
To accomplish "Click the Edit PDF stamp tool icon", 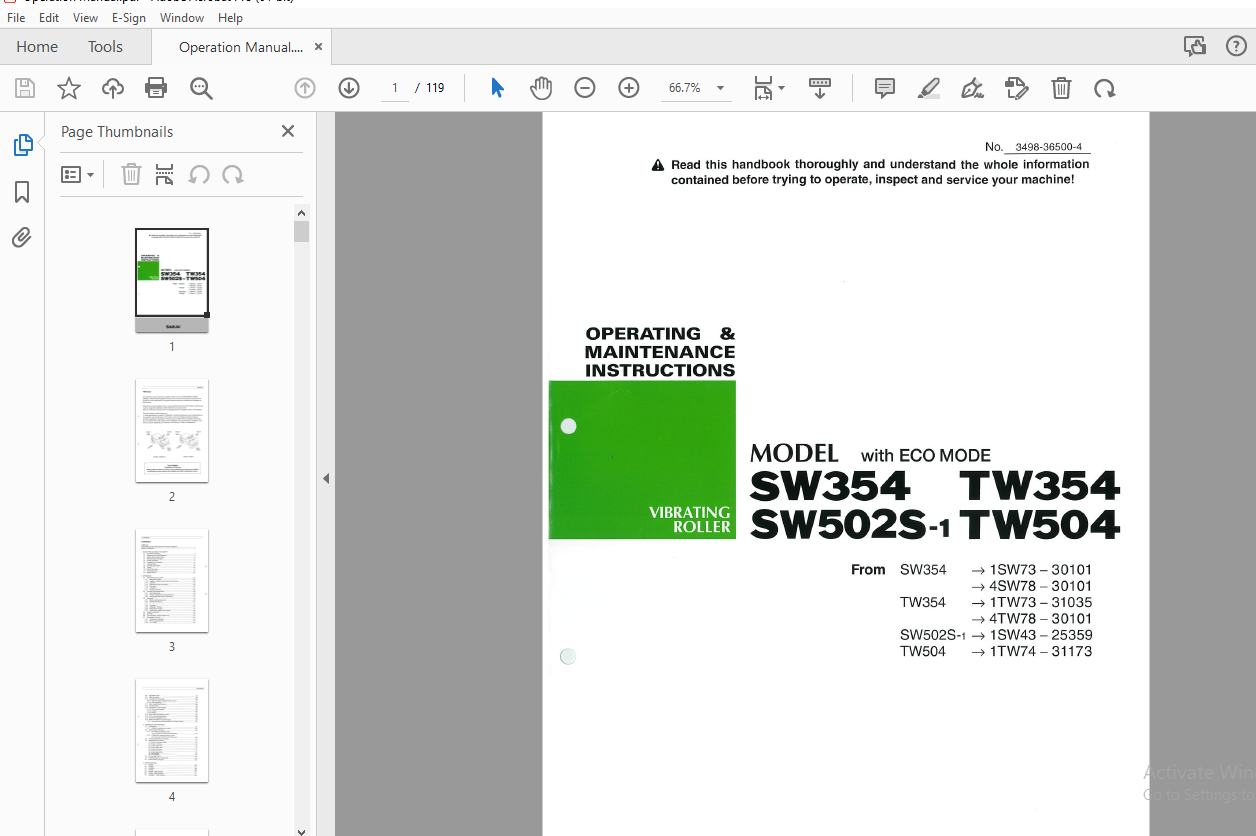I will [1017, 88].
